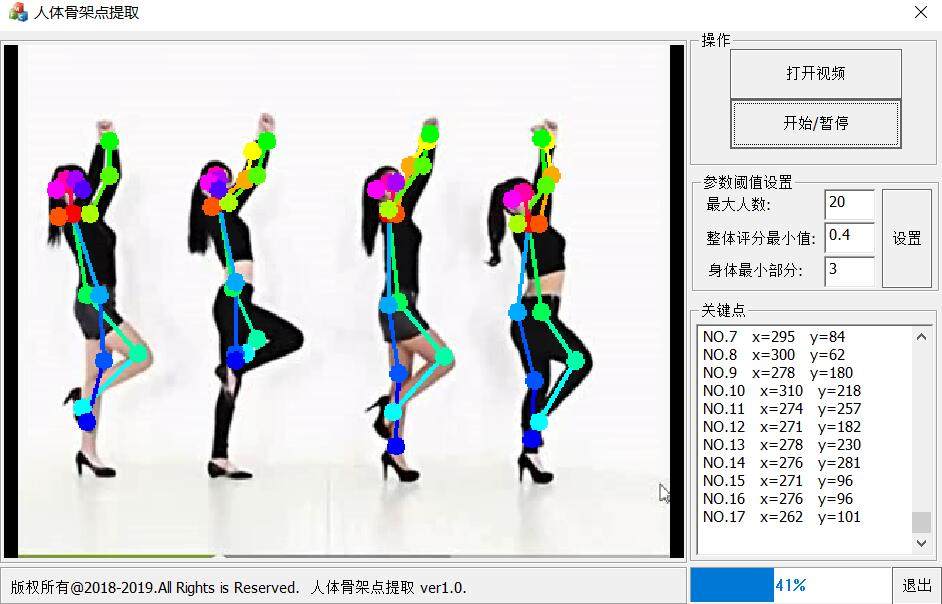
Task: Click the keypoint list scrollbar thumb
Action: point(922,522)
